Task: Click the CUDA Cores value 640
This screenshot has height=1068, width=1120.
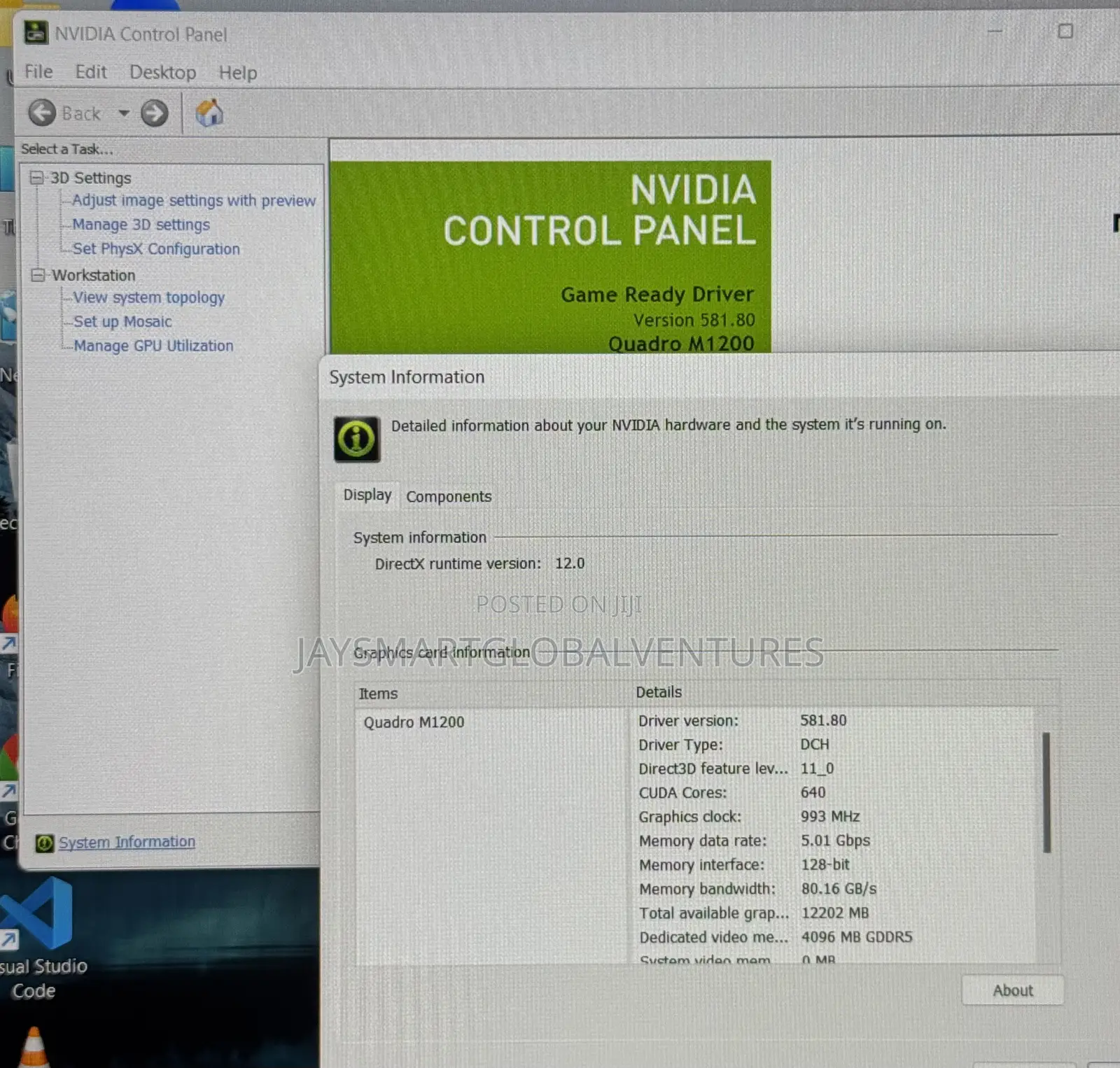Action: click(813, 792)
